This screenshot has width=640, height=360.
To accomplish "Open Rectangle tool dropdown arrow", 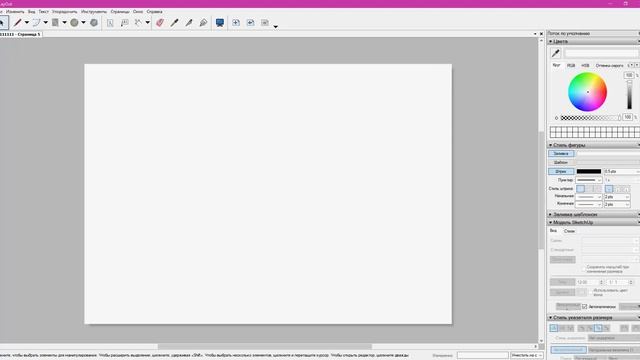I will 64,23.
